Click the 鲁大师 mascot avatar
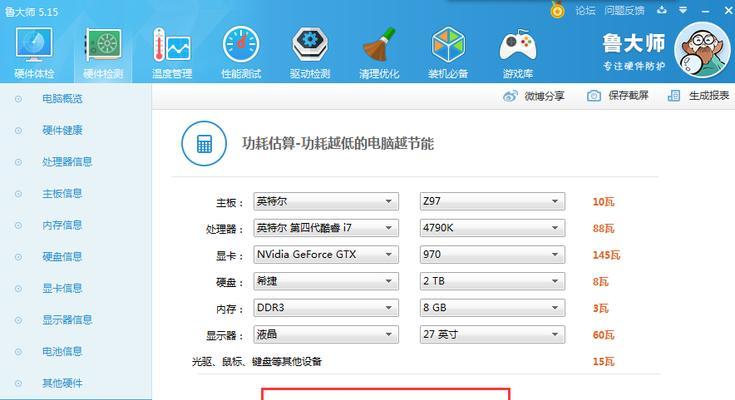The height and width of the screenshot is (400, 735). click(x=702, y=50)
